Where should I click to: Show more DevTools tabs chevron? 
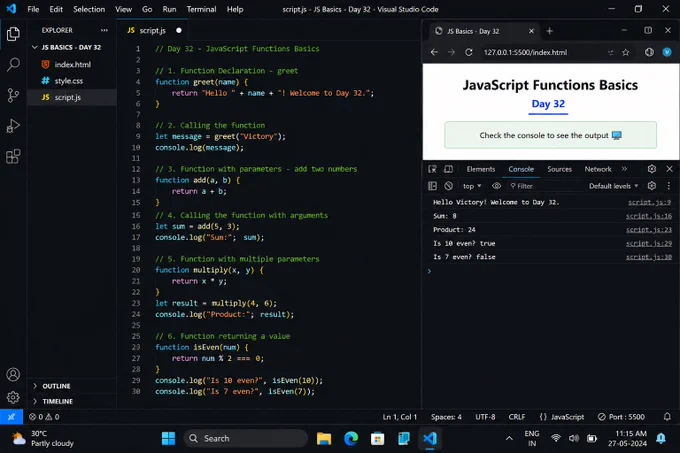[624, 169]
